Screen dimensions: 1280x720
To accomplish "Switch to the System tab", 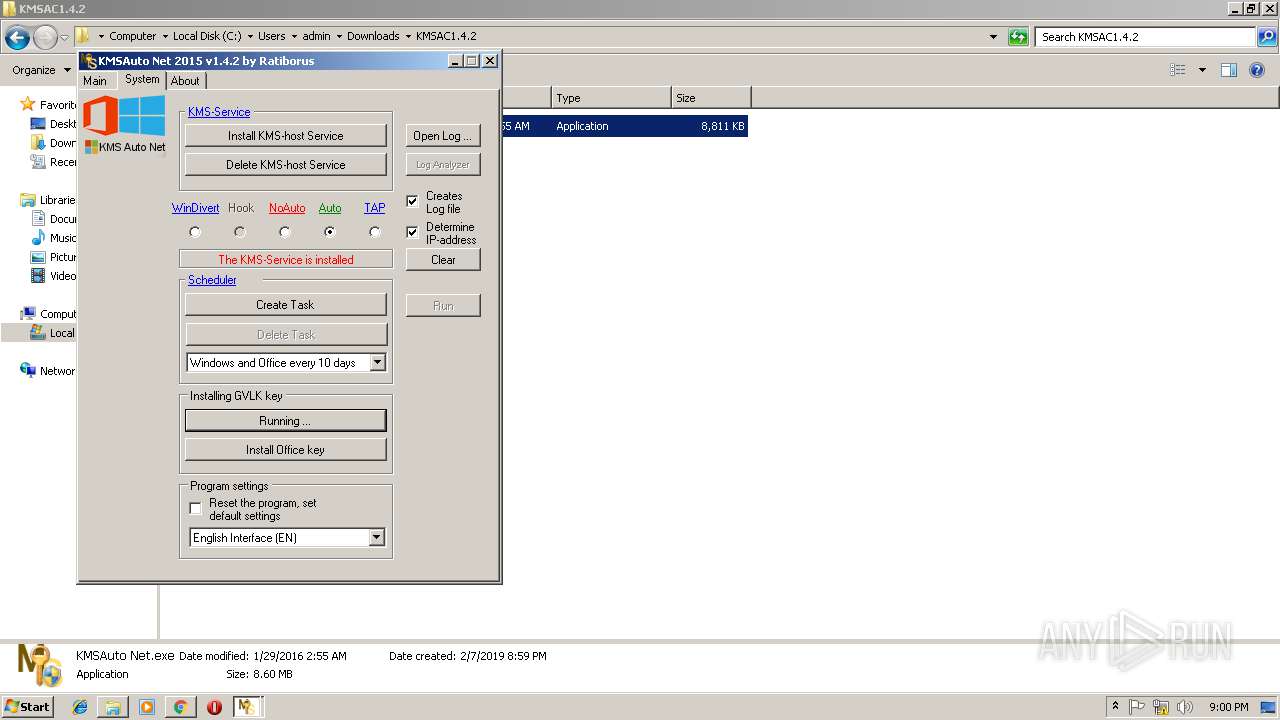I will point(142,79).
